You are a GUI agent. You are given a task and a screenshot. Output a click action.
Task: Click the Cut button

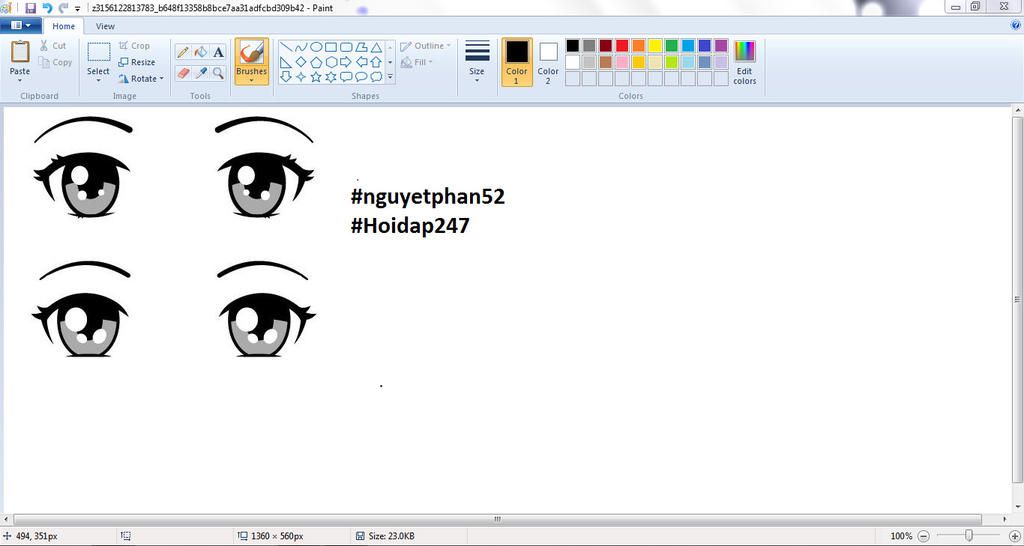point(53,46)
